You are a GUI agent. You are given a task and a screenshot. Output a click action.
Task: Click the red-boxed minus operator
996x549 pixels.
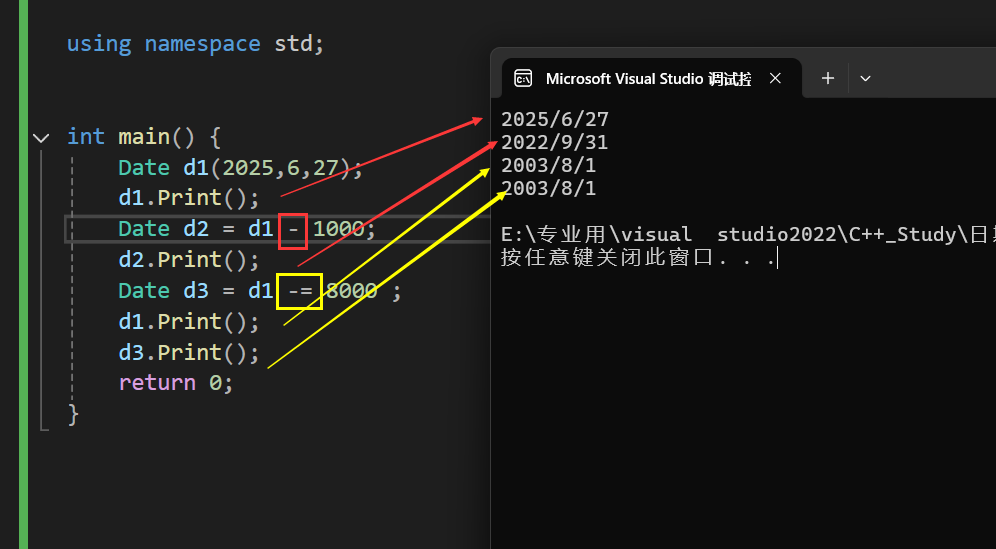[x=292, y=229]
